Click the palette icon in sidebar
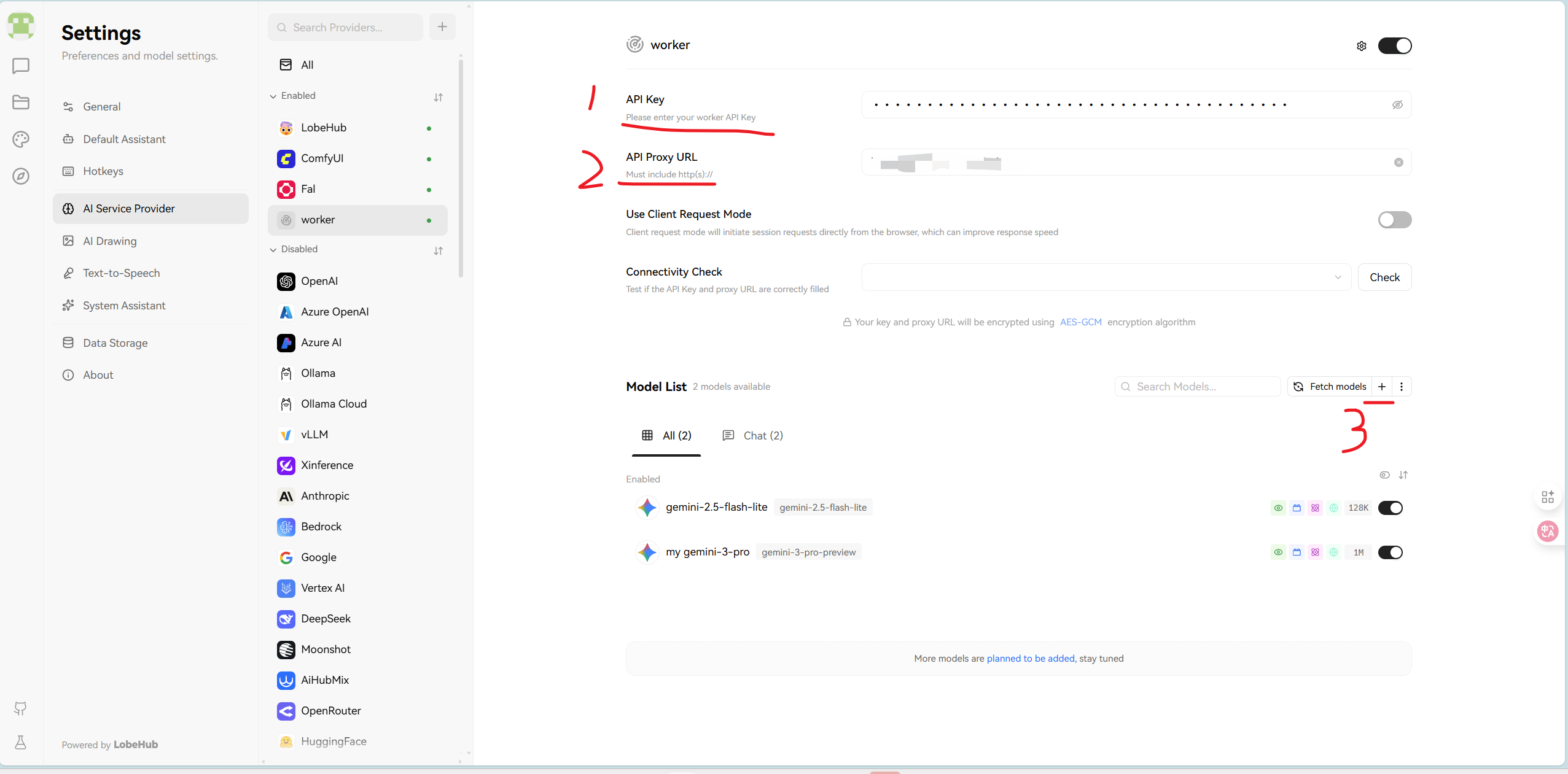The height and width of the screenshot is (774, 1568). (x=21, y=139)
